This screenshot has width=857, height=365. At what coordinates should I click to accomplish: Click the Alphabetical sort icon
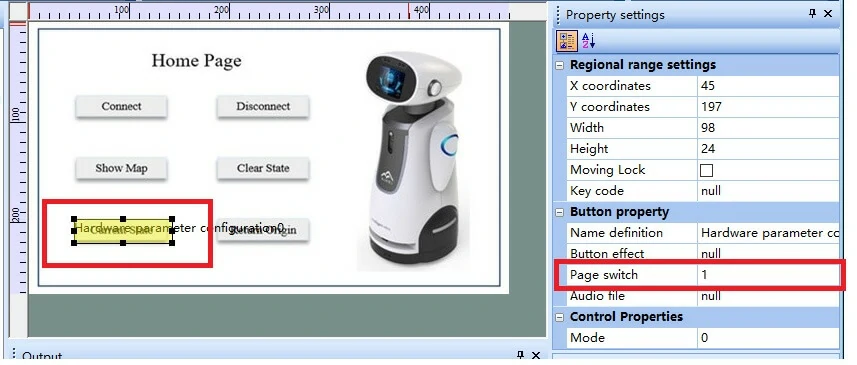pyautogui.click(x=588, y=41)
